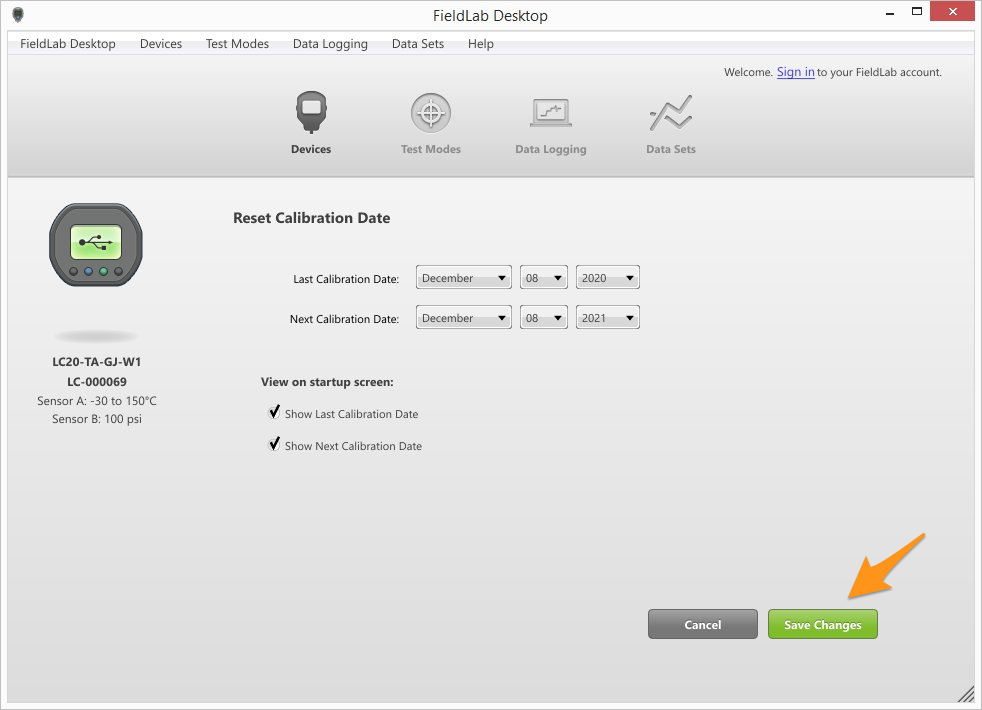
Task: Open the Data Logging menu
Action: pyautogui.click(x=330, y=44)
